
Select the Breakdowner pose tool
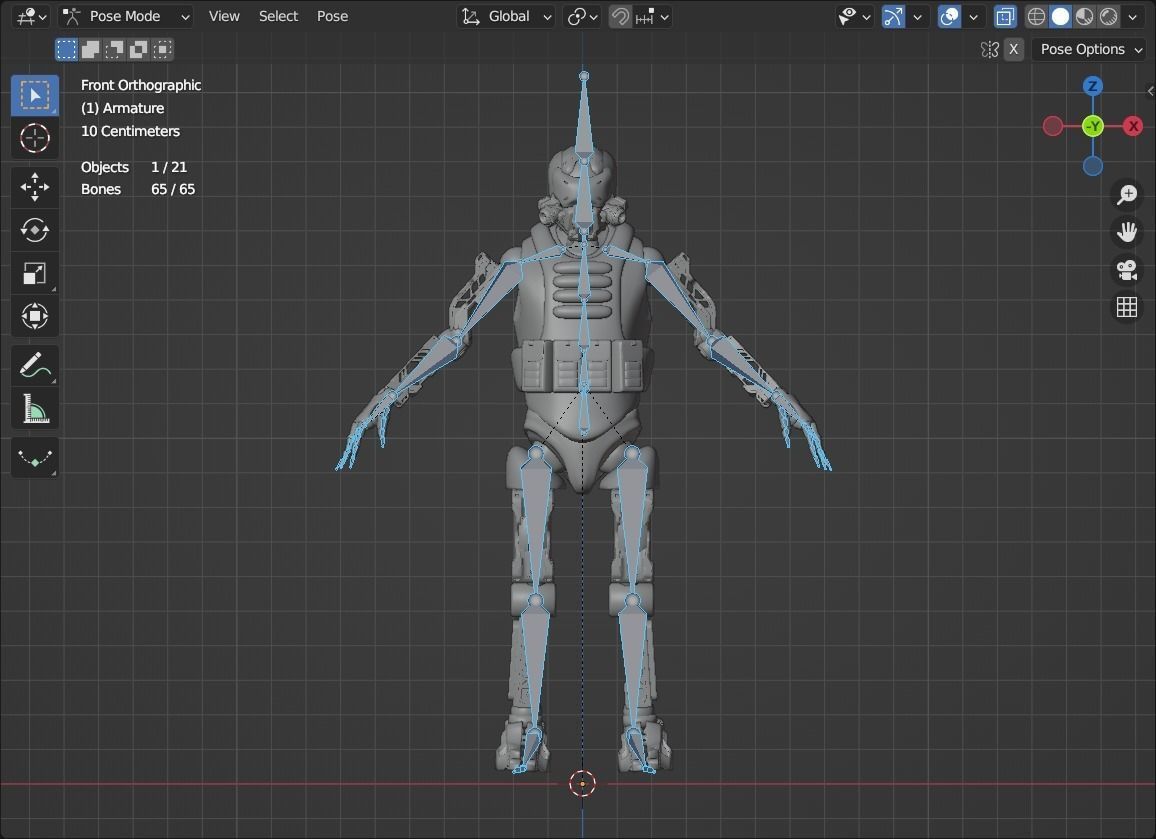click(x=35, y=458)
